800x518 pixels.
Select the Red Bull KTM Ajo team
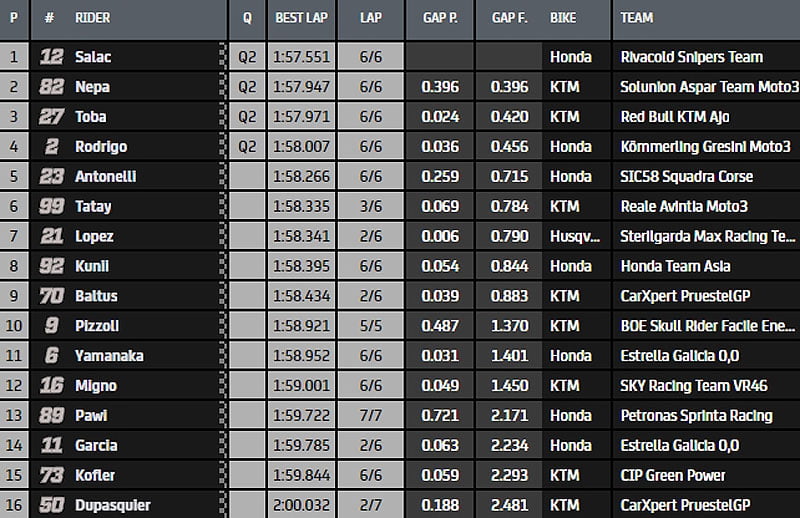click(675, 117)
